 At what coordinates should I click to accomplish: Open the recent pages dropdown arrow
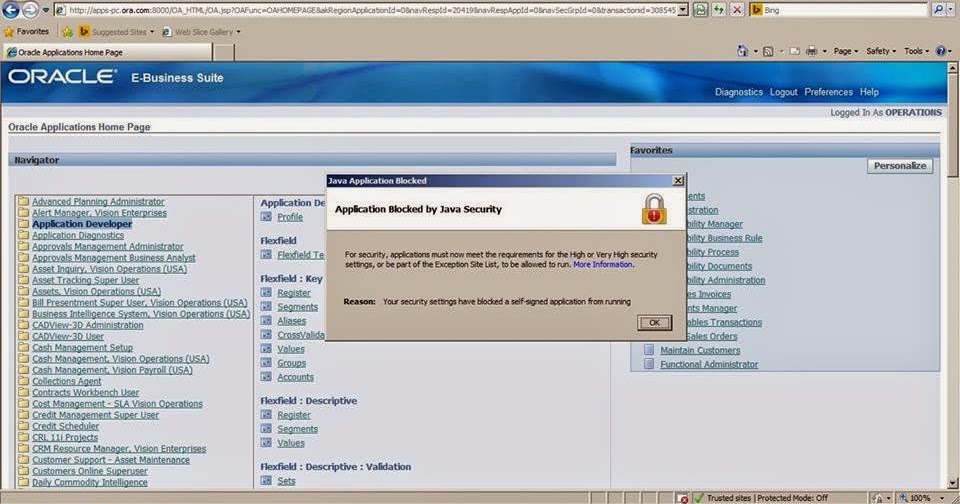(x=45, y=10)
